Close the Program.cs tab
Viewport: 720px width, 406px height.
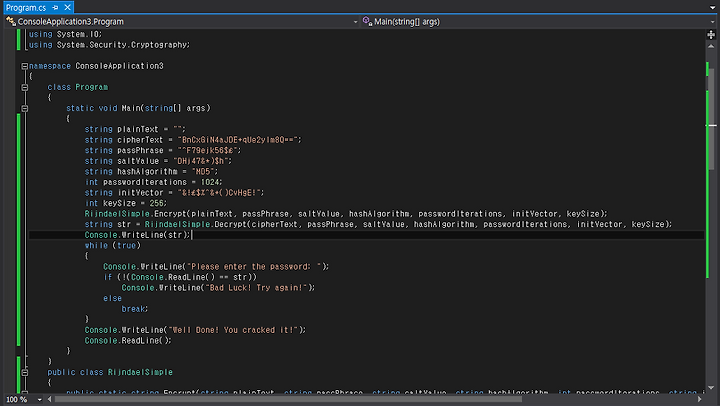click(x=68, y=7)
